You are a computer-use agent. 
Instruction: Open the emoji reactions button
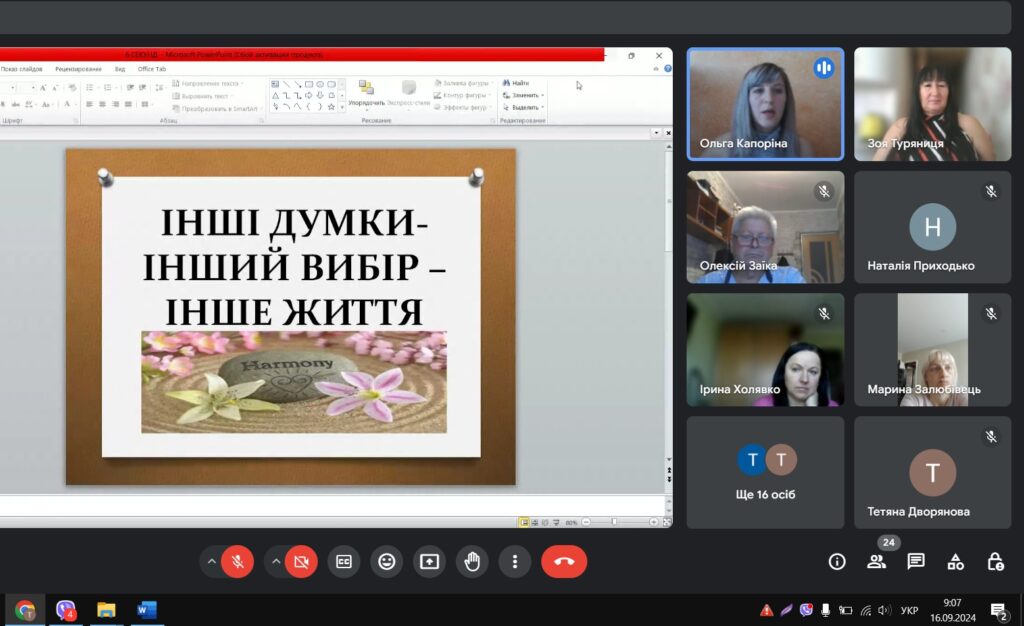point(387,561)
